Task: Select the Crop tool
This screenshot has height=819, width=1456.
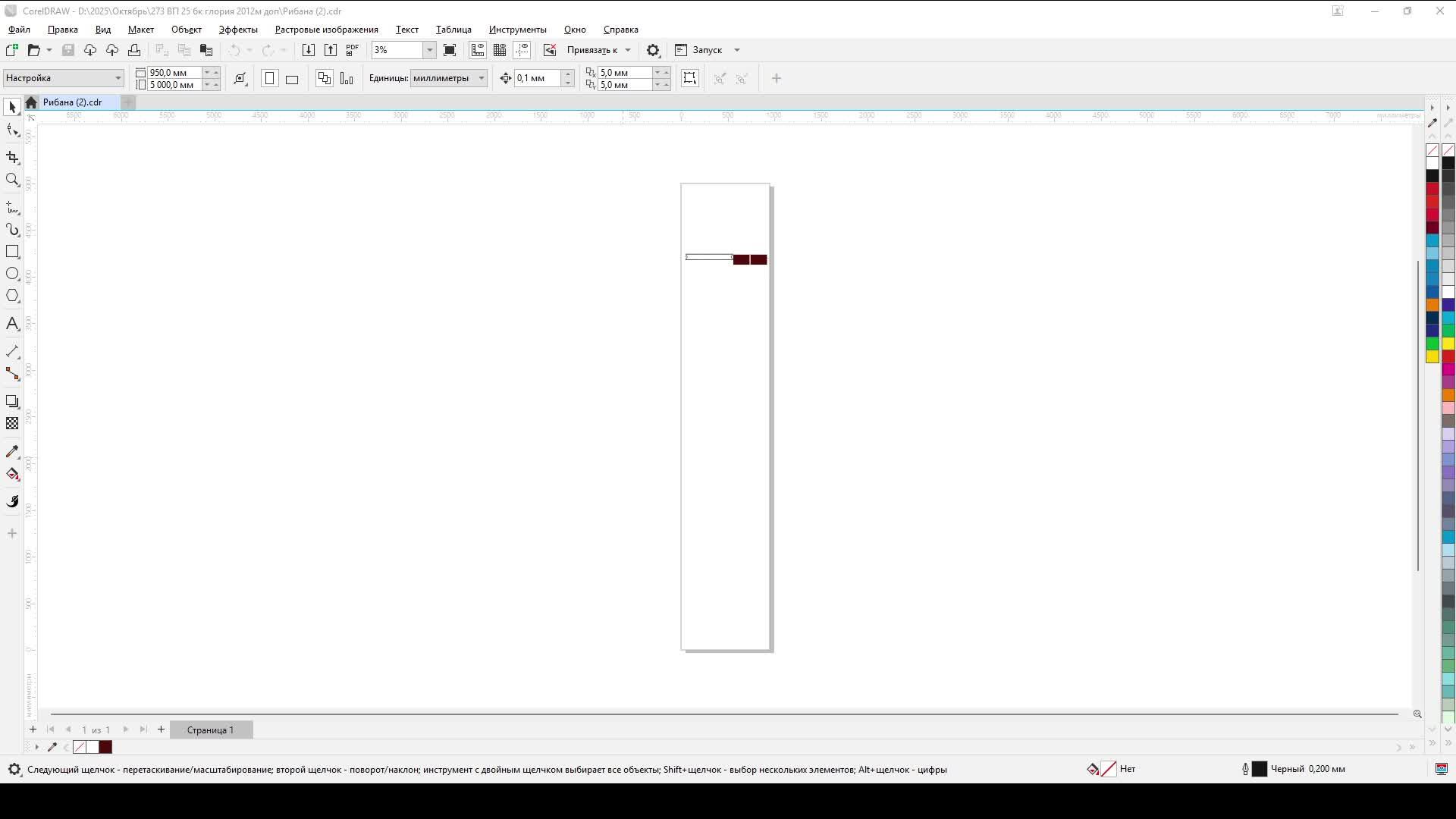Action: [12, 157]
